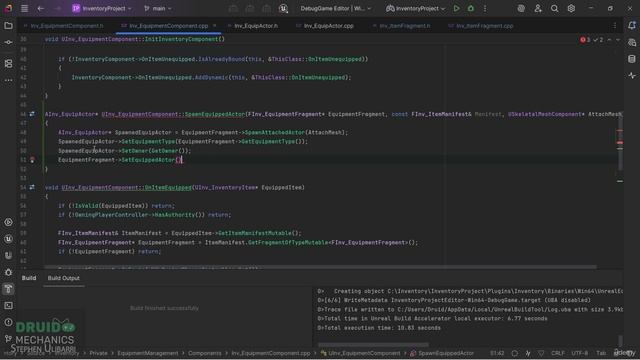This screenshot has height=360, width=640.
Task: Click gutter icon beside SpawnEquippedActor definition
Action: pos(32,114)
